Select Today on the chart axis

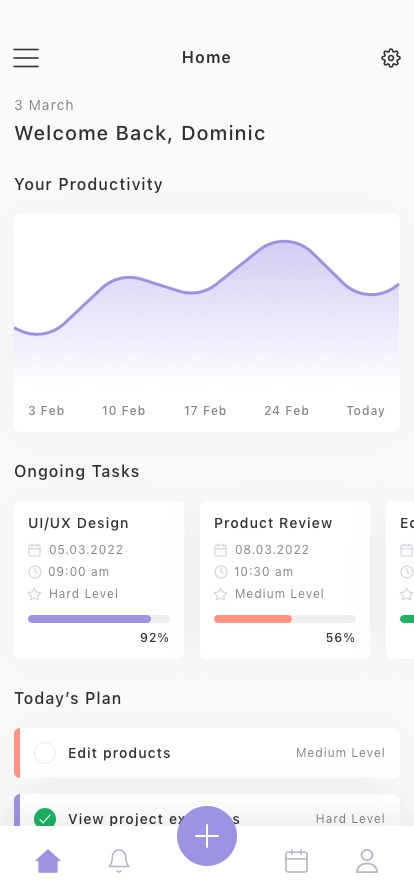pos(365,410)
